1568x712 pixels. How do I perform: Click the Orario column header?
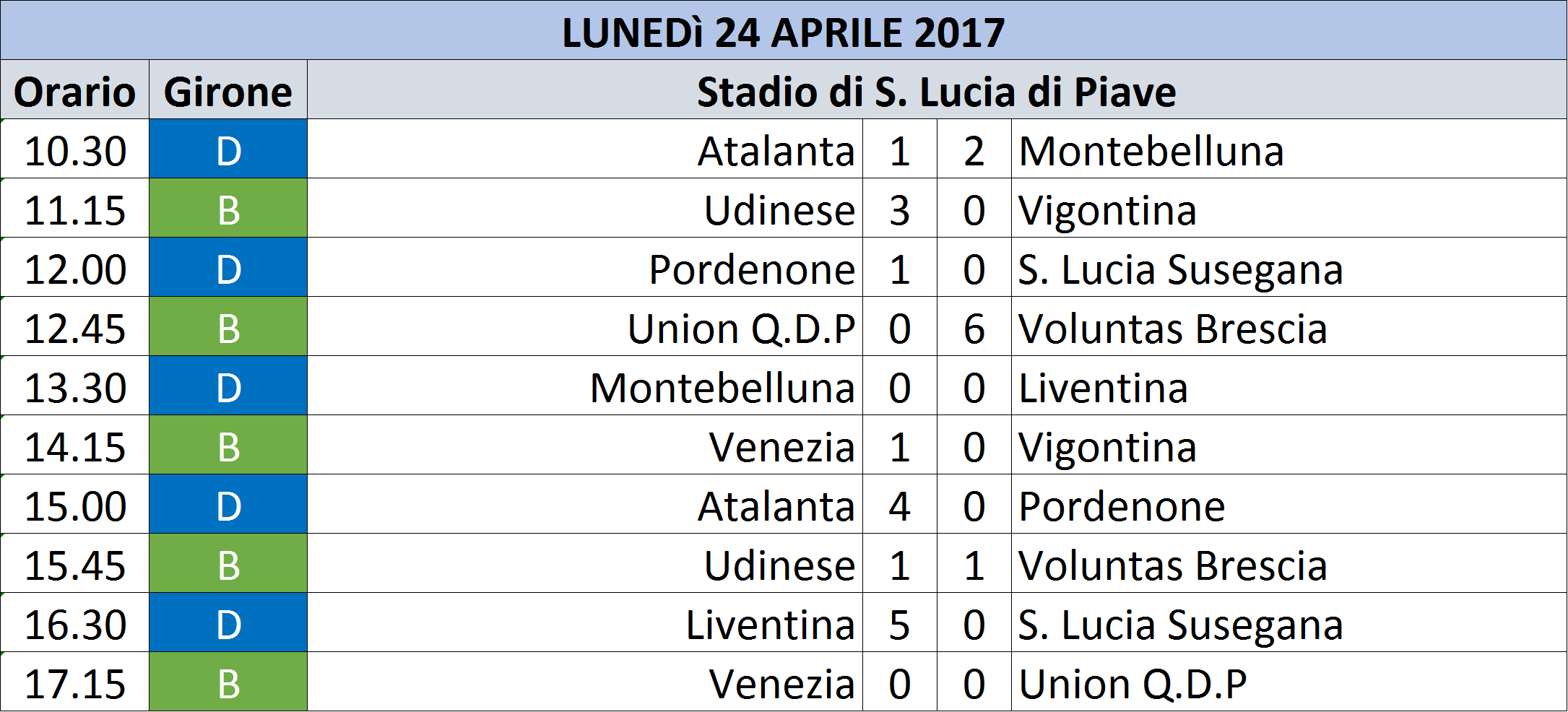point(75,90)
